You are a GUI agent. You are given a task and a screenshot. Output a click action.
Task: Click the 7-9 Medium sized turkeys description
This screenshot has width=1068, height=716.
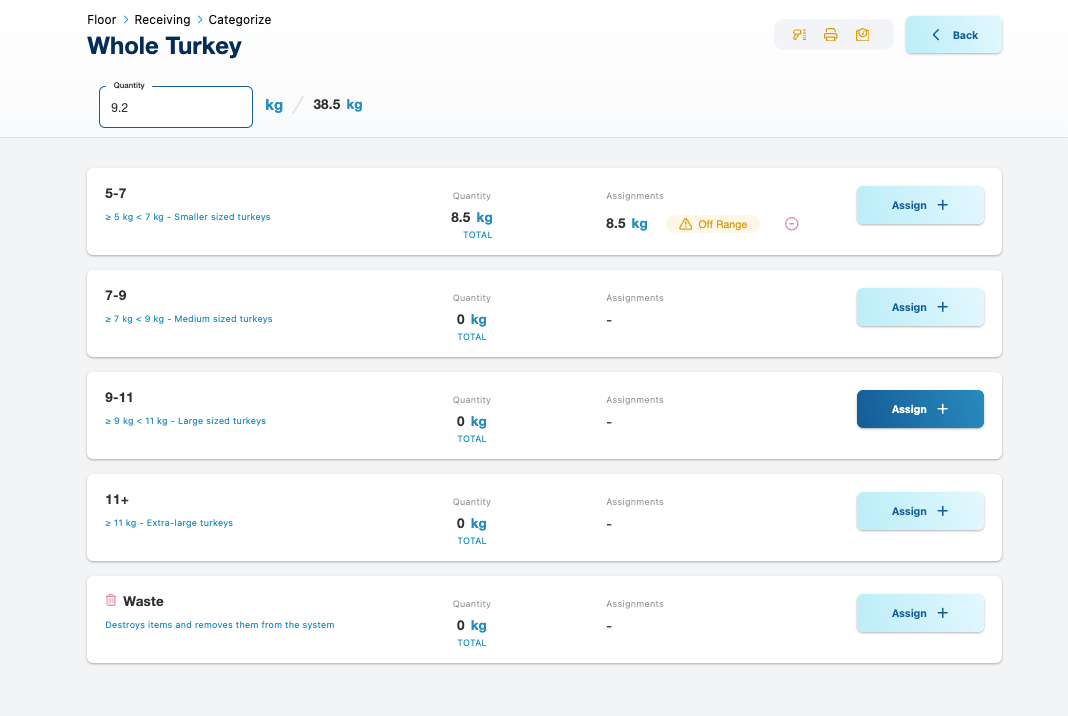189,319
